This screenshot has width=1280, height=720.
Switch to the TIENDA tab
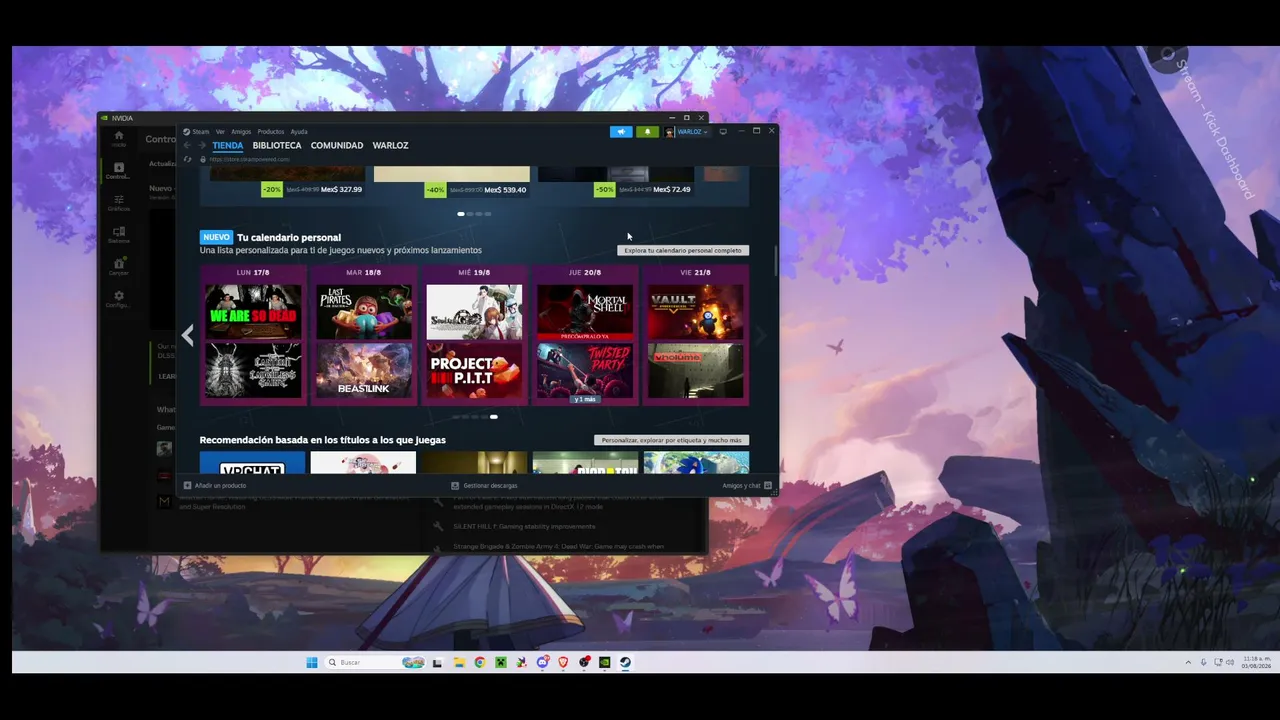point(228,146)
